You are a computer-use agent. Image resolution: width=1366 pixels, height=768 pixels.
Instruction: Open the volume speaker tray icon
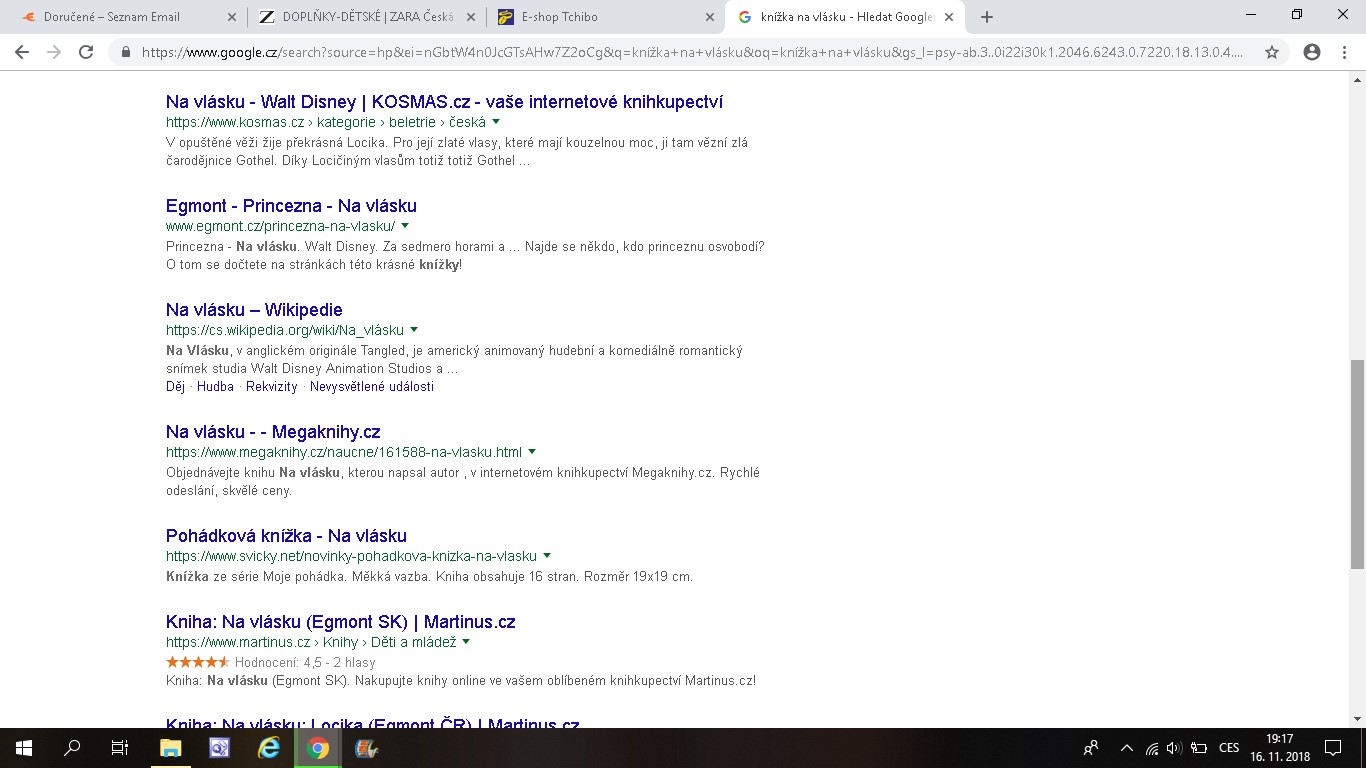(x=1174, y=748)
